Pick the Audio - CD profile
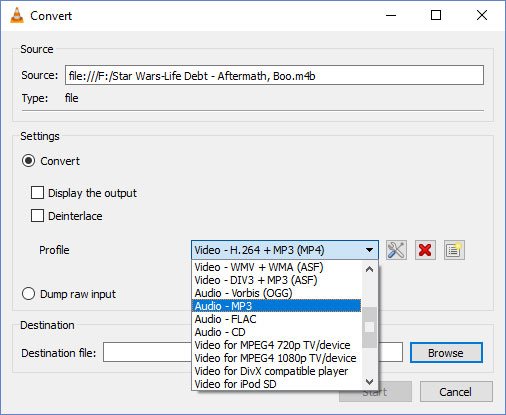The image size is (506, 415). pyautogui.click(x=276, y=332)
